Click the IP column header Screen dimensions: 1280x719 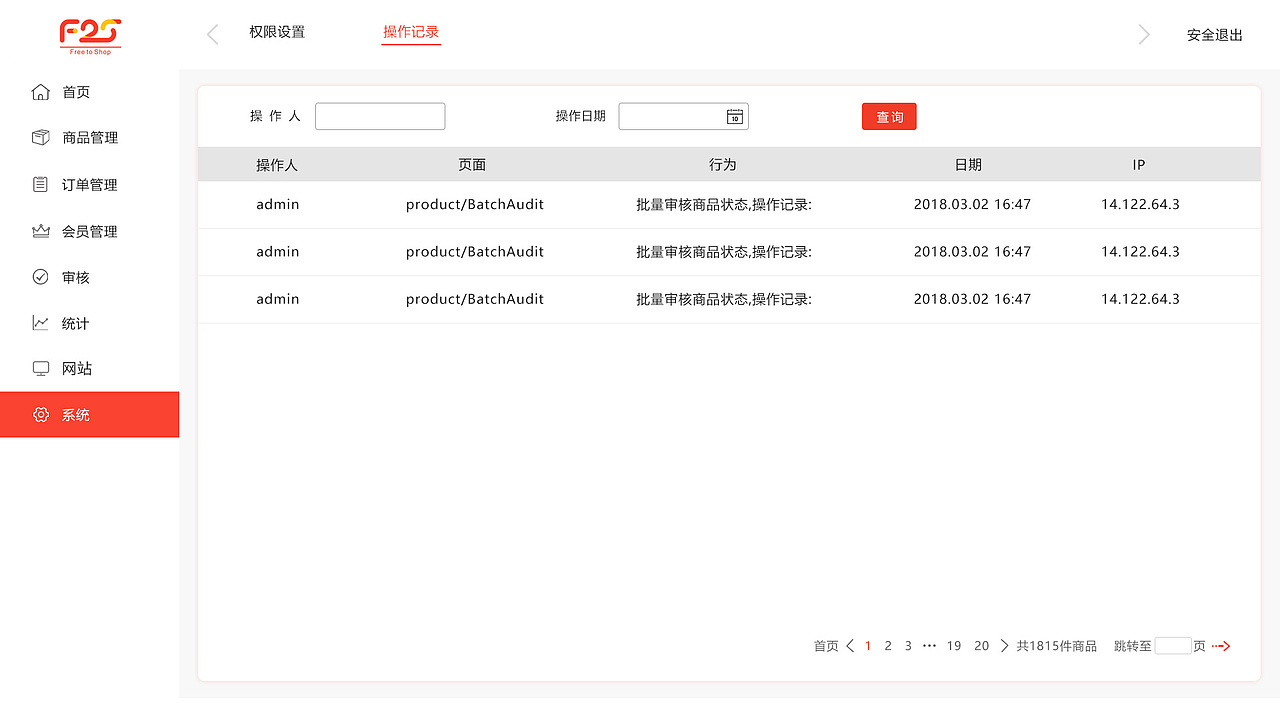click(x=1139, y=165)
